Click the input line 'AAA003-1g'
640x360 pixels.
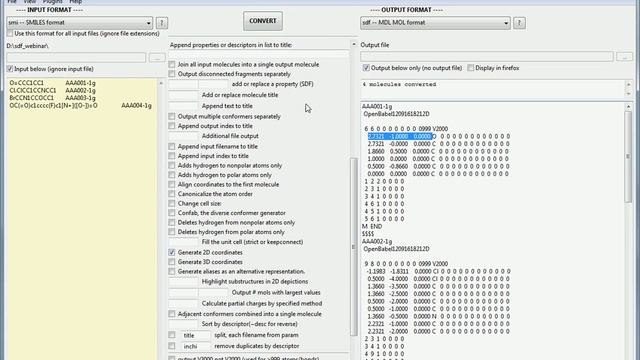click(52, 98)
